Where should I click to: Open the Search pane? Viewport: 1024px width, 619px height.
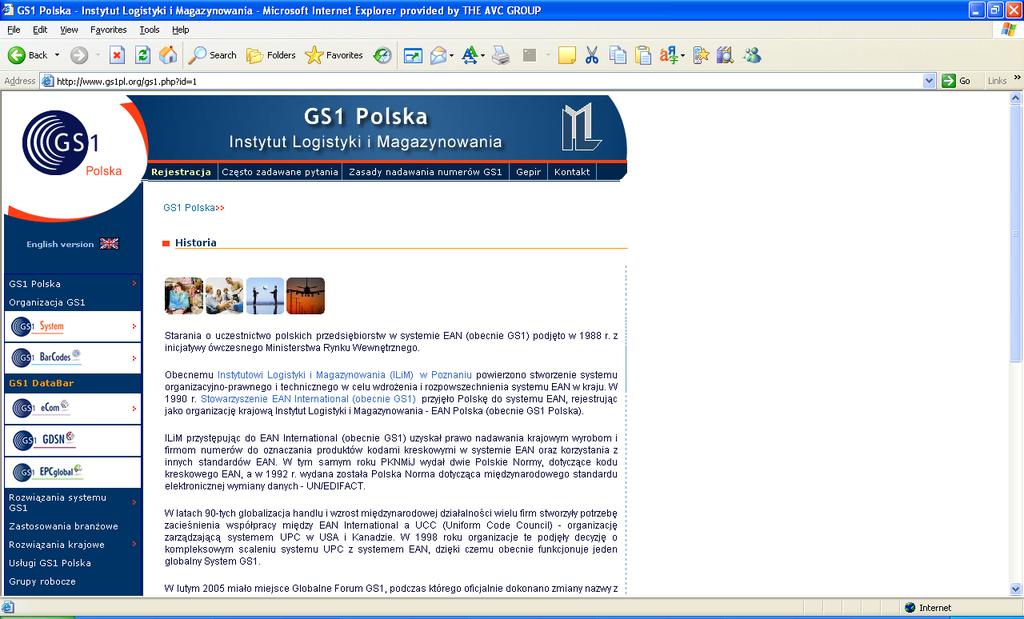pyautogui.click(x=212, y=56)
